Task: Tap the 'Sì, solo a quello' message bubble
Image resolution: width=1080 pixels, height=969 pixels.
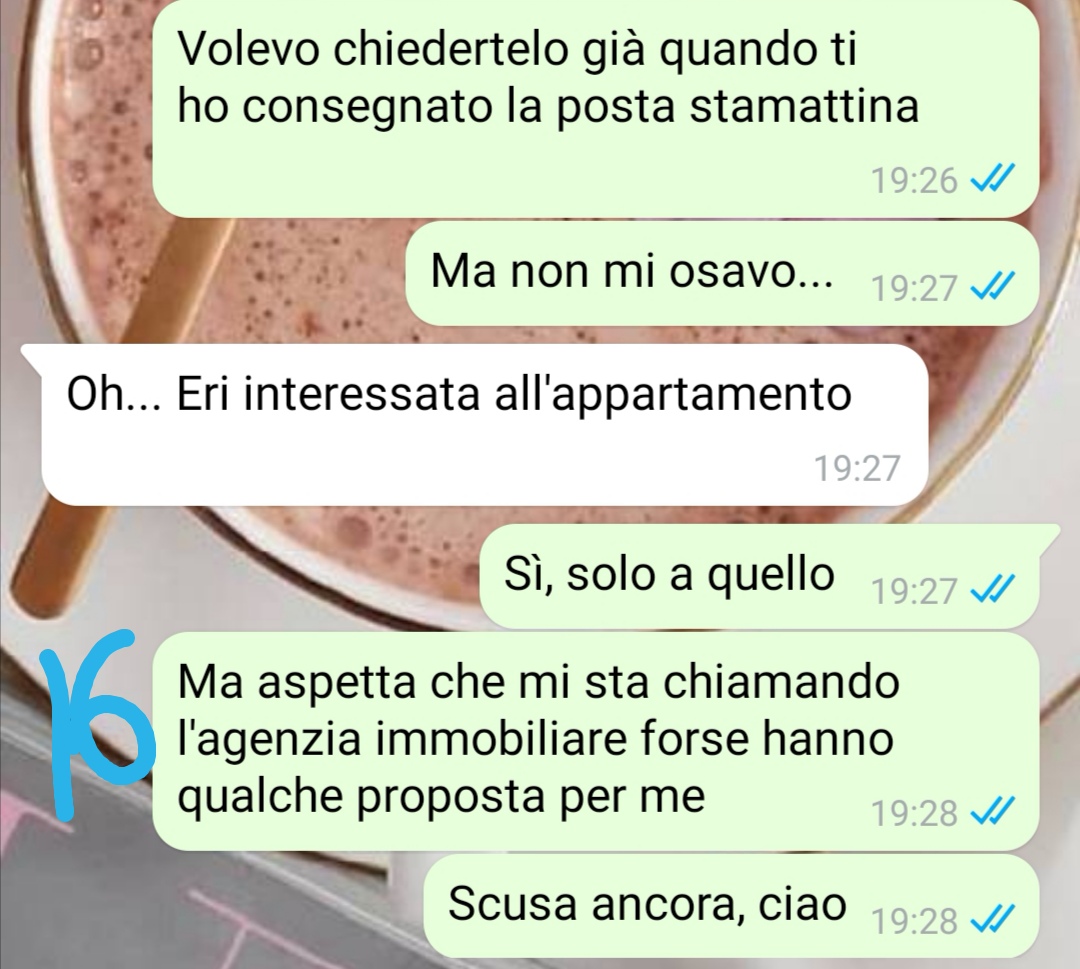Action: [x=767, y=577]
